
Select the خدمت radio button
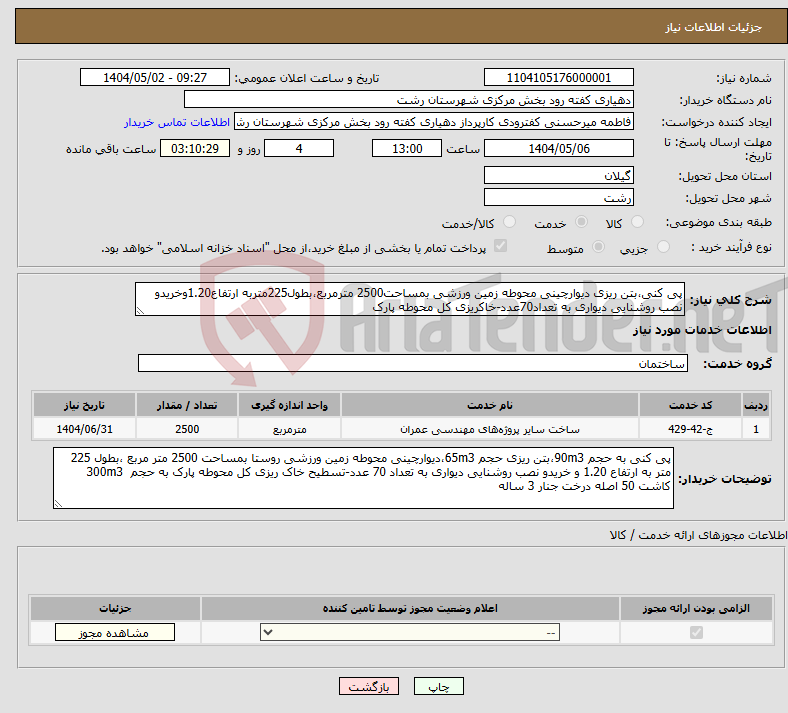coord(581,222)
